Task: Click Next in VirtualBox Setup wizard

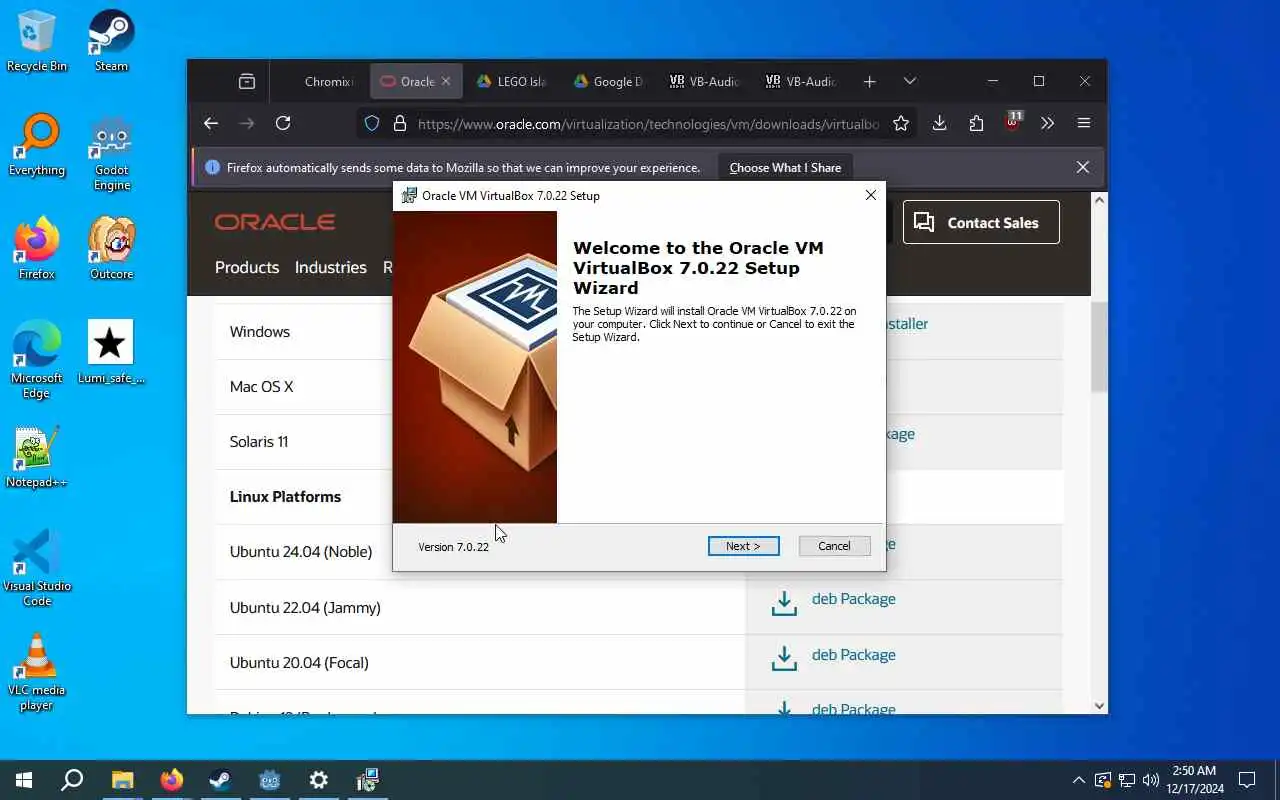Action: pyautogui.click(x=743, y=546)
